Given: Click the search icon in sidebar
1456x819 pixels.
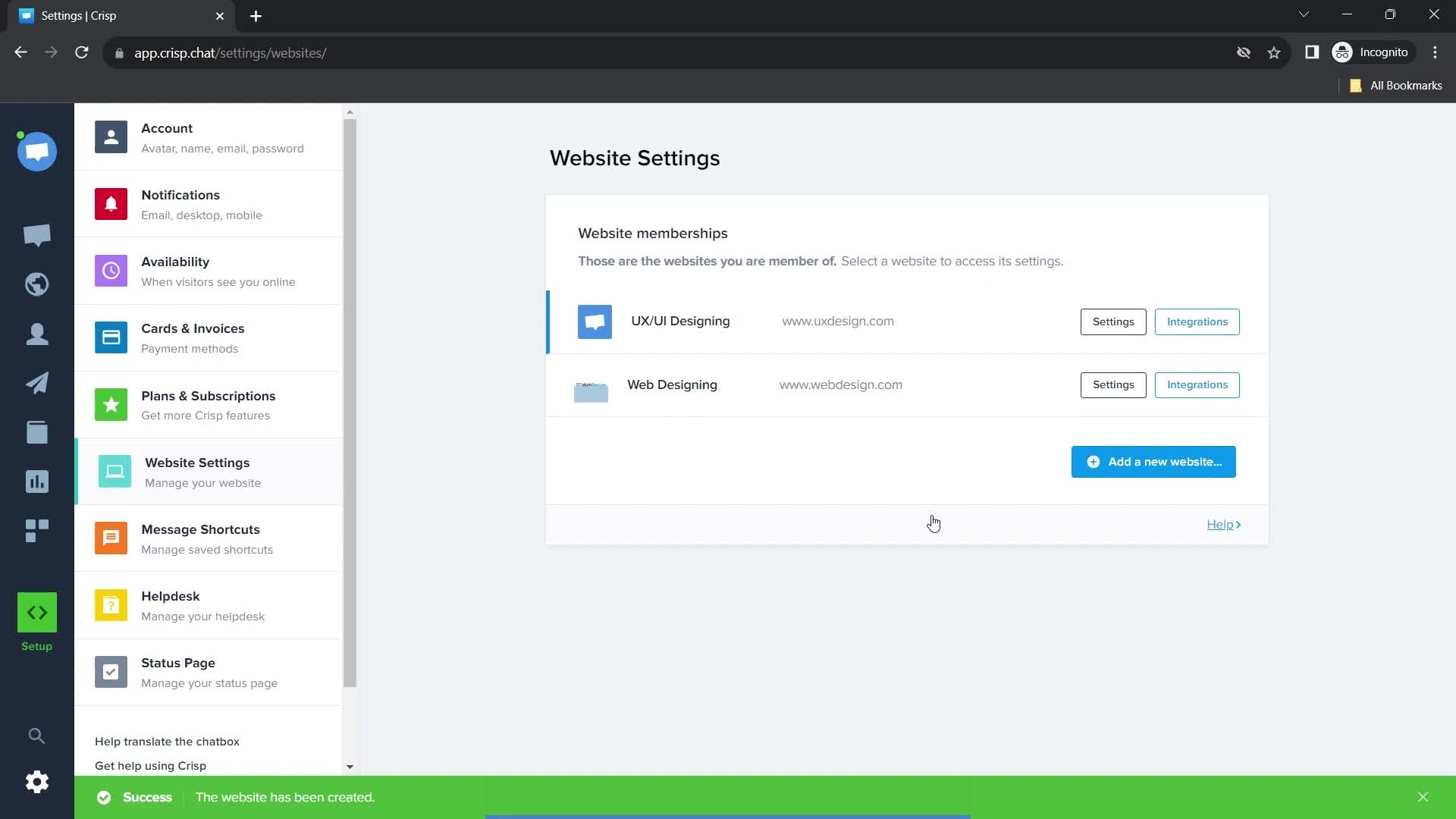Looking at the screenshot, I should tap(37, 734).
